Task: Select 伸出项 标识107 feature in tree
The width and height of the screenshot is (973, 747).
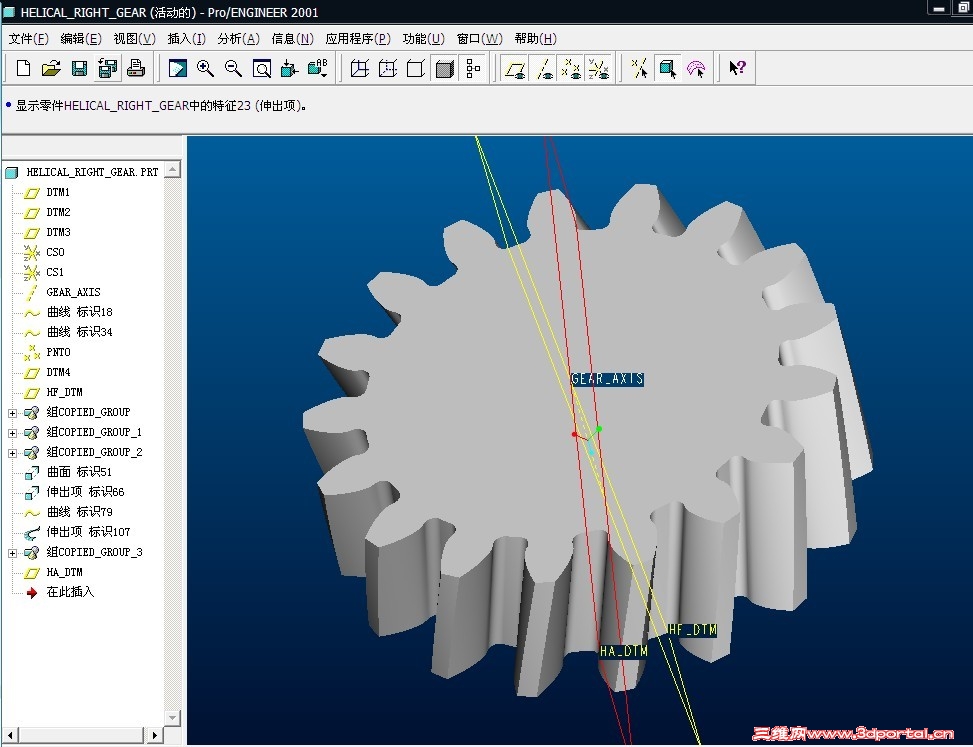Action: (88, 532)
